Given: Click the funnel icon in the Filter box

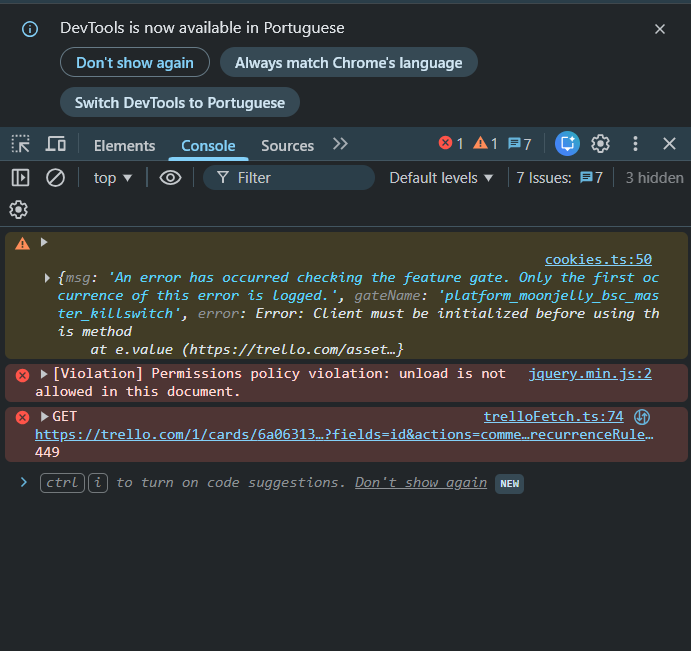Looking at the screenshot, I should 223,178.
